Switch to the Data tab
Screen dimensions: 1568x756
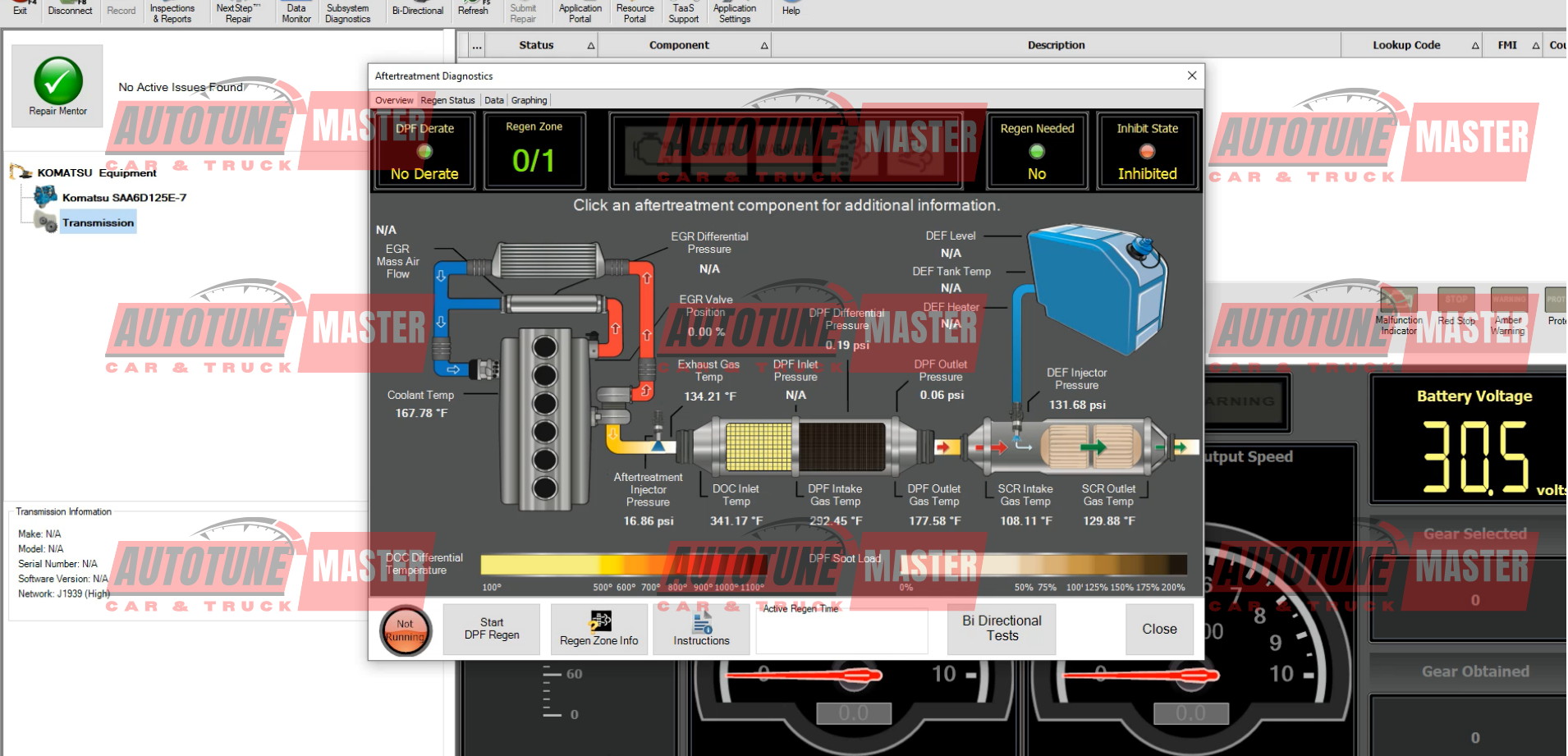click(x=494, y=100)
